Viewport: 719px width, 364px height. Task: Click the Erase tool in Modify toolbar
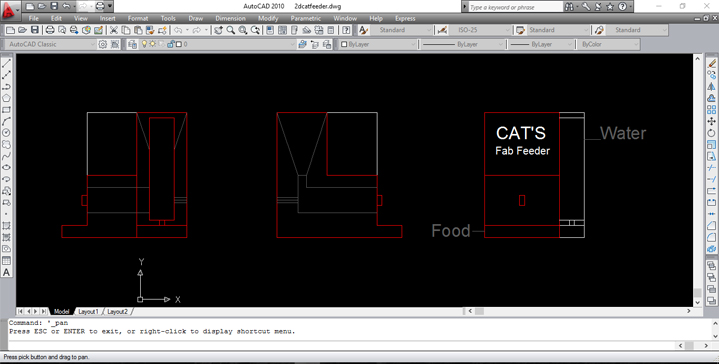tap(711, 63)
